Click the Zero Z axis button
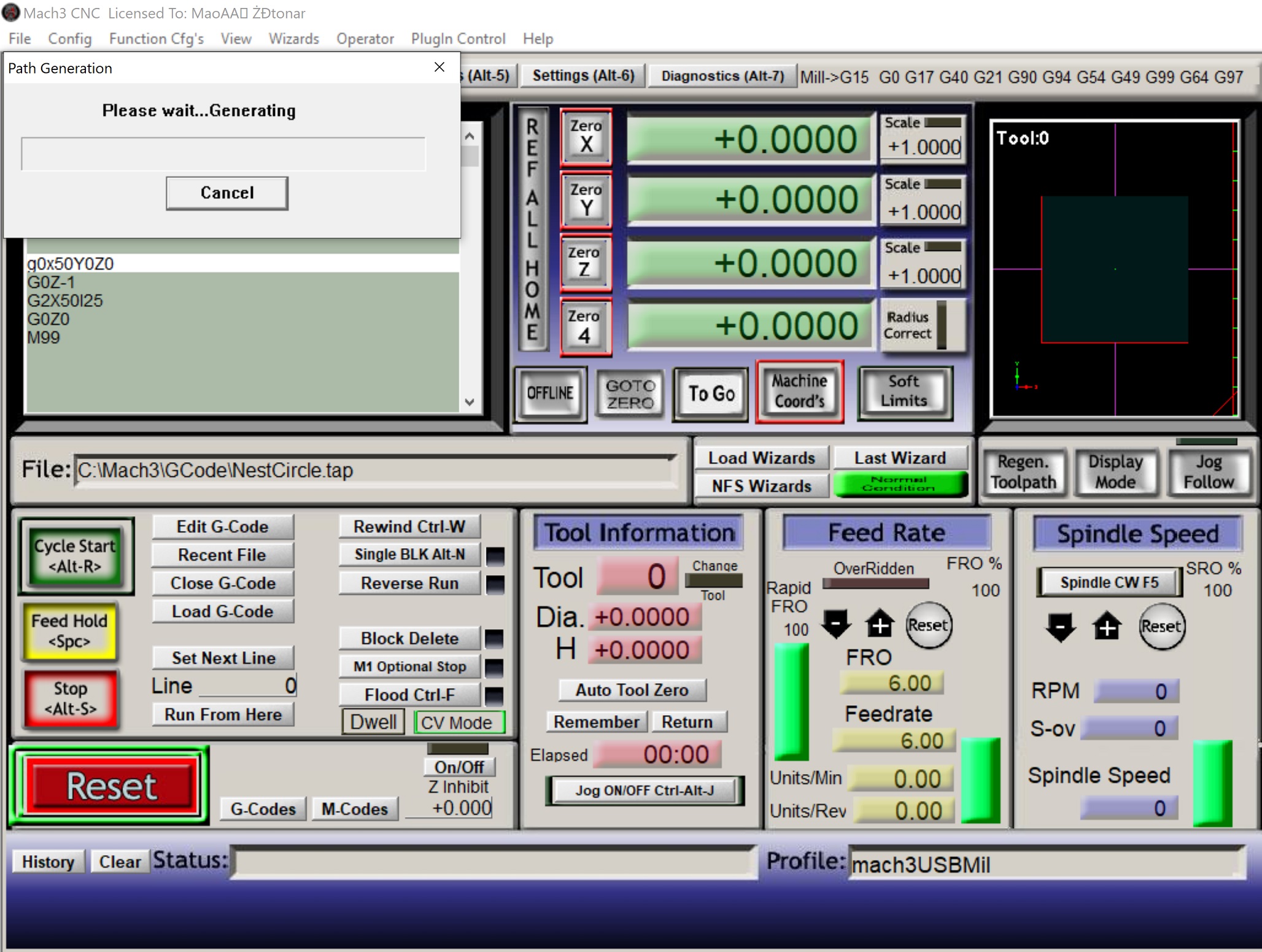 586,262
